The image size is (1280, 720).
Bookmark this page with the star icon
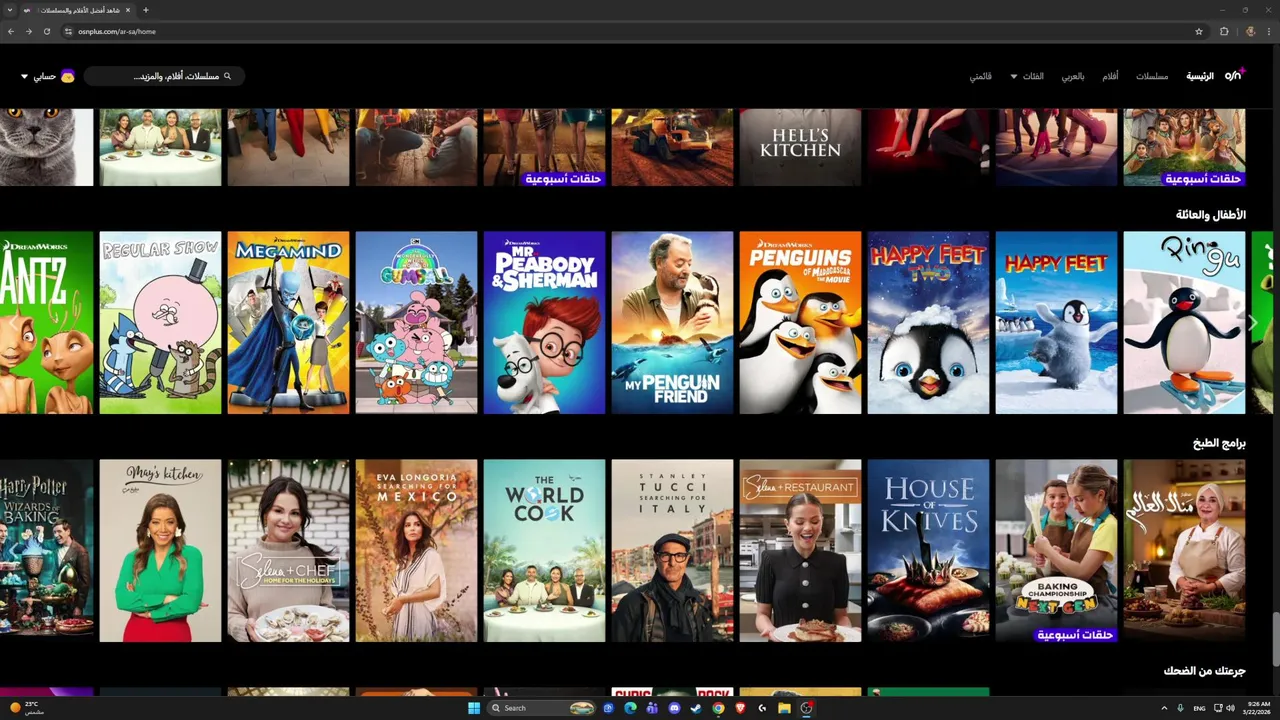[x=1199, y=31]
